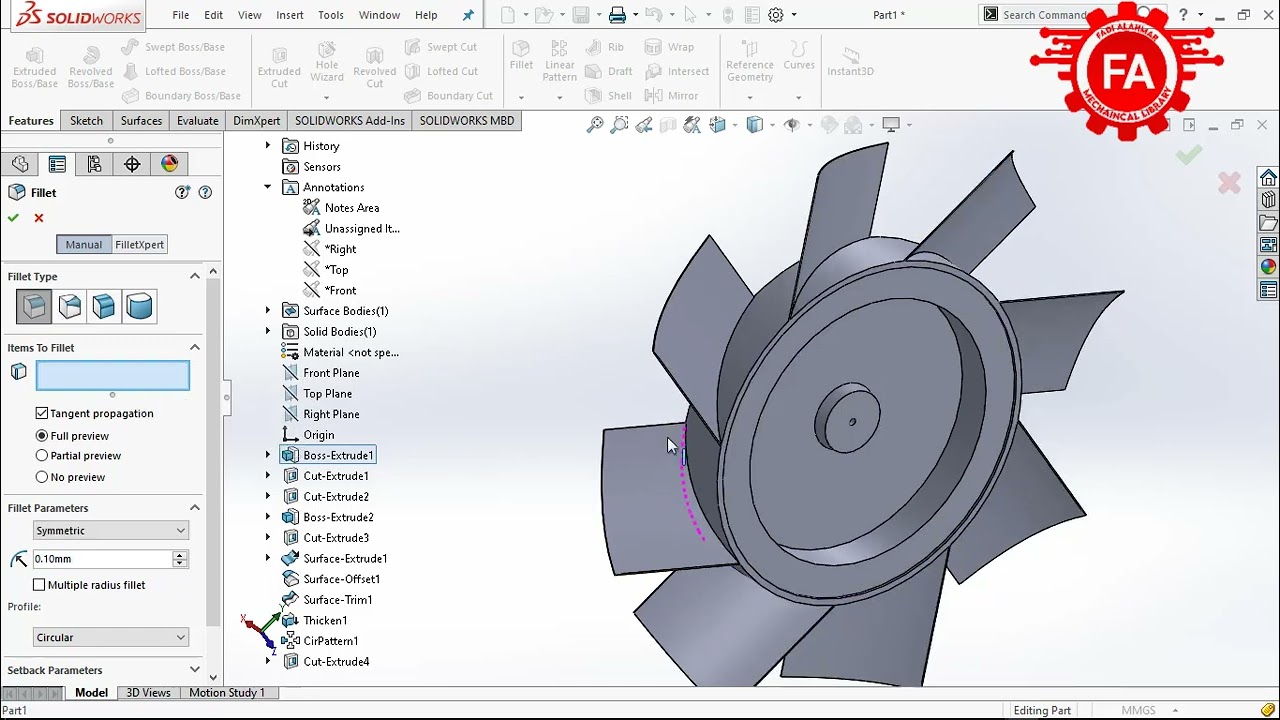
Task: Click the Save icon in toolbar
Action: coord(580,15)
